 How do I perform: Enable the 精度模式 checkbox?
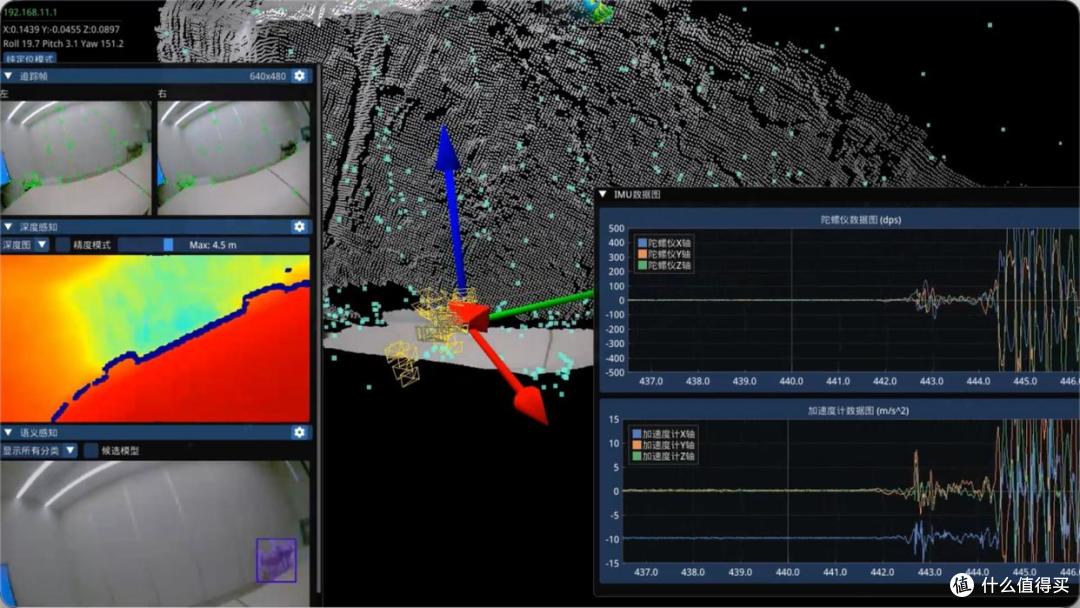[63, 244]
